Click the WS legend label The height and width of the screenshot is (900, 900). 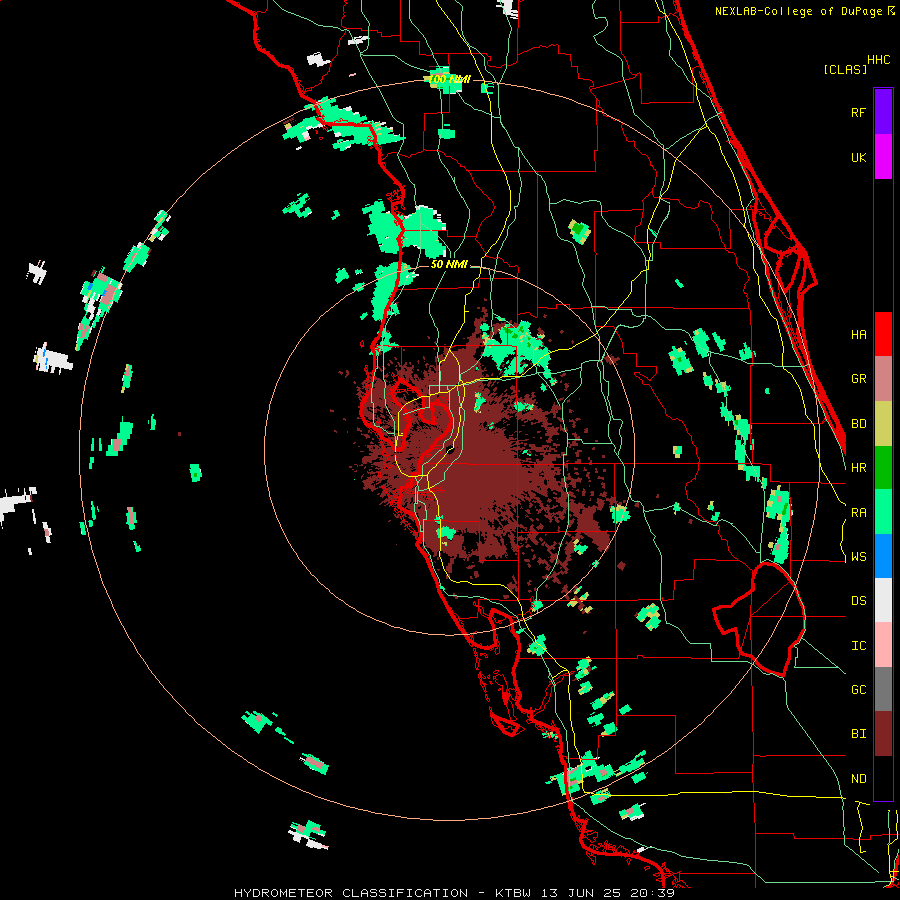point(858,557)
